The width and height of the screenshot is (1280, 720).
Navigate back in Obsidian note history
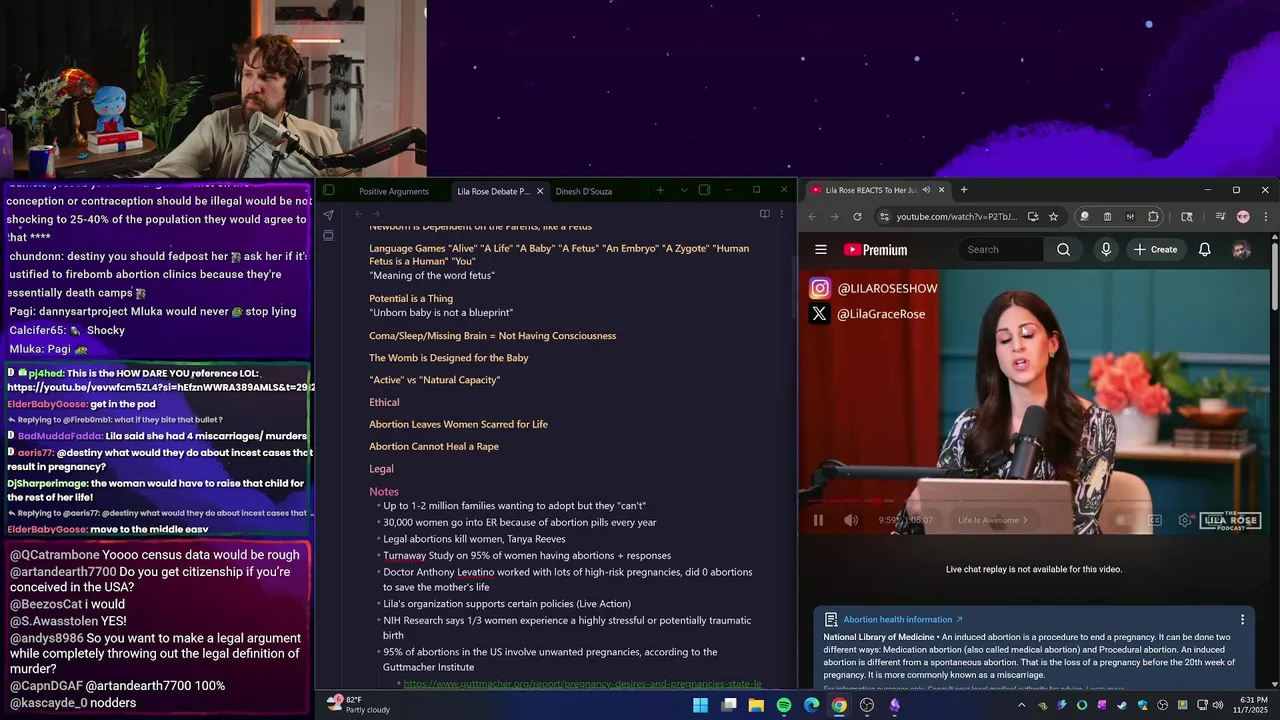[358, 214]
